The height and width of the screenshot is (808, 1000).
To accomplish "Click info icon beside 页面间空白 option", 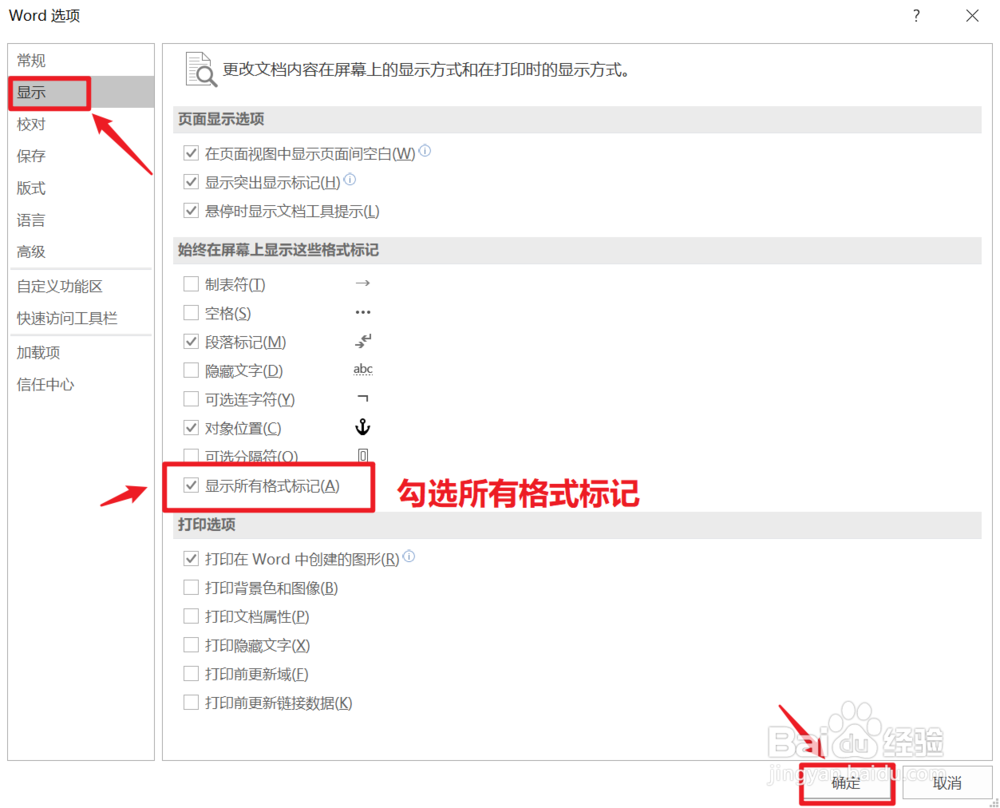I will tap(425, 151).
